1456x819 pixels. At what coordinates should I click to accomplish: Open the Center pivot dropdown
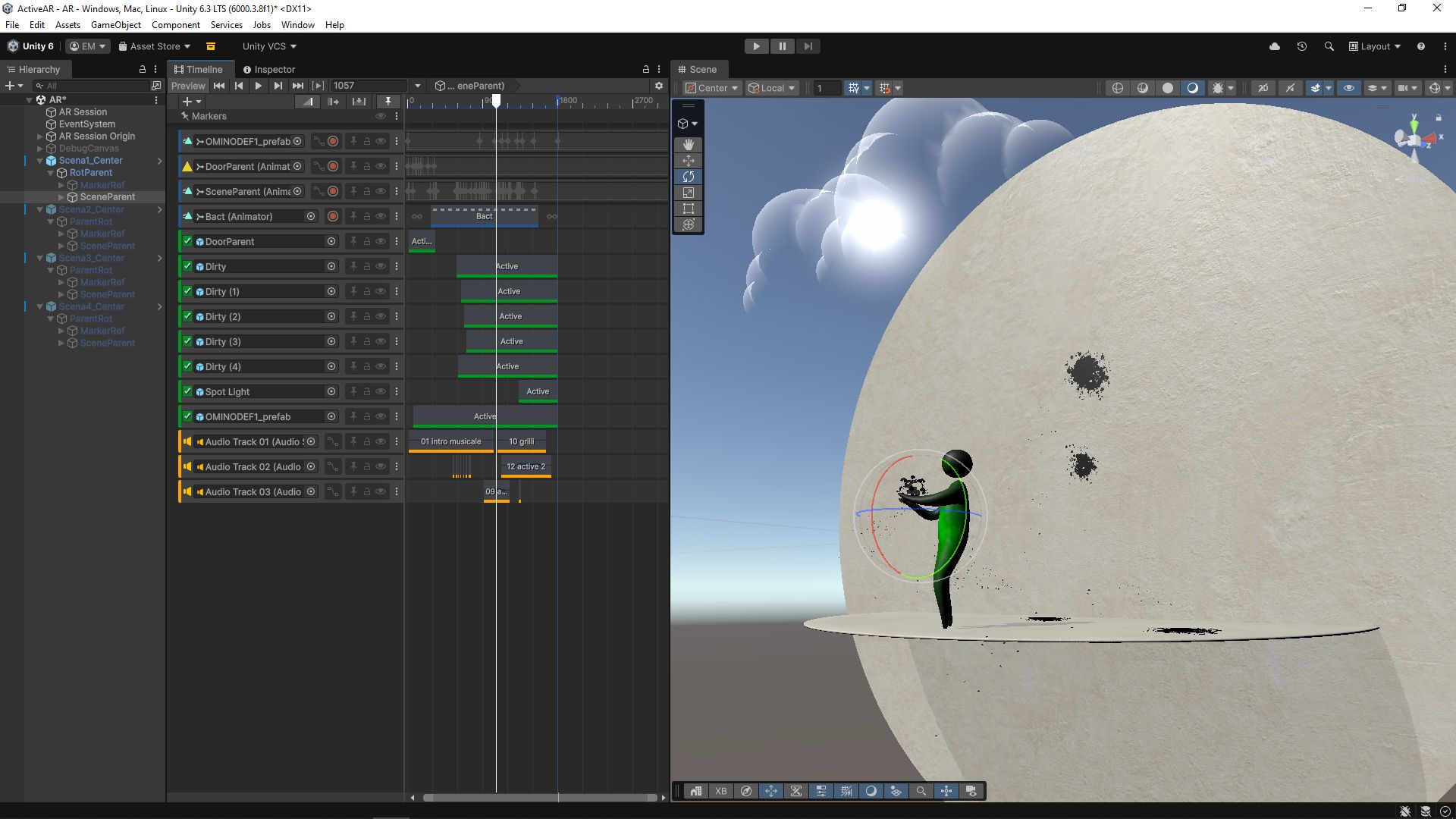tap(711, 88)
